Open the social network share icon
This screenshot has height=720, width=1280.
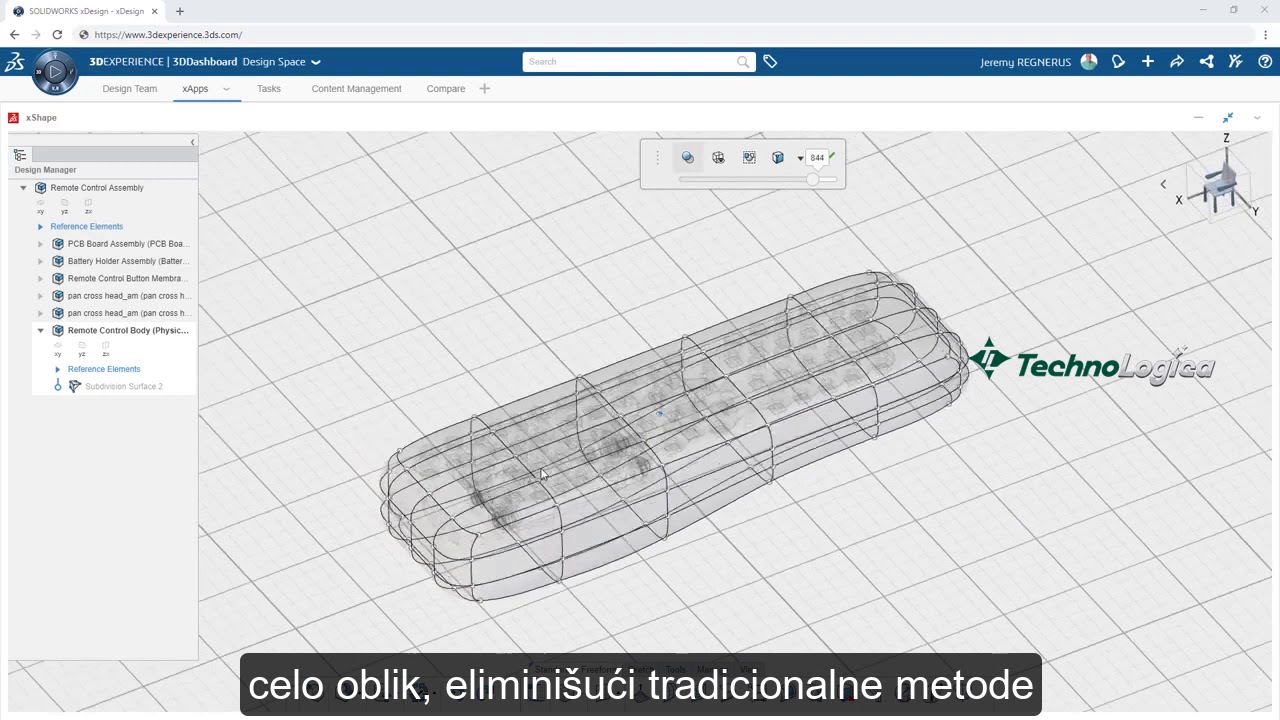(1207, 62)
